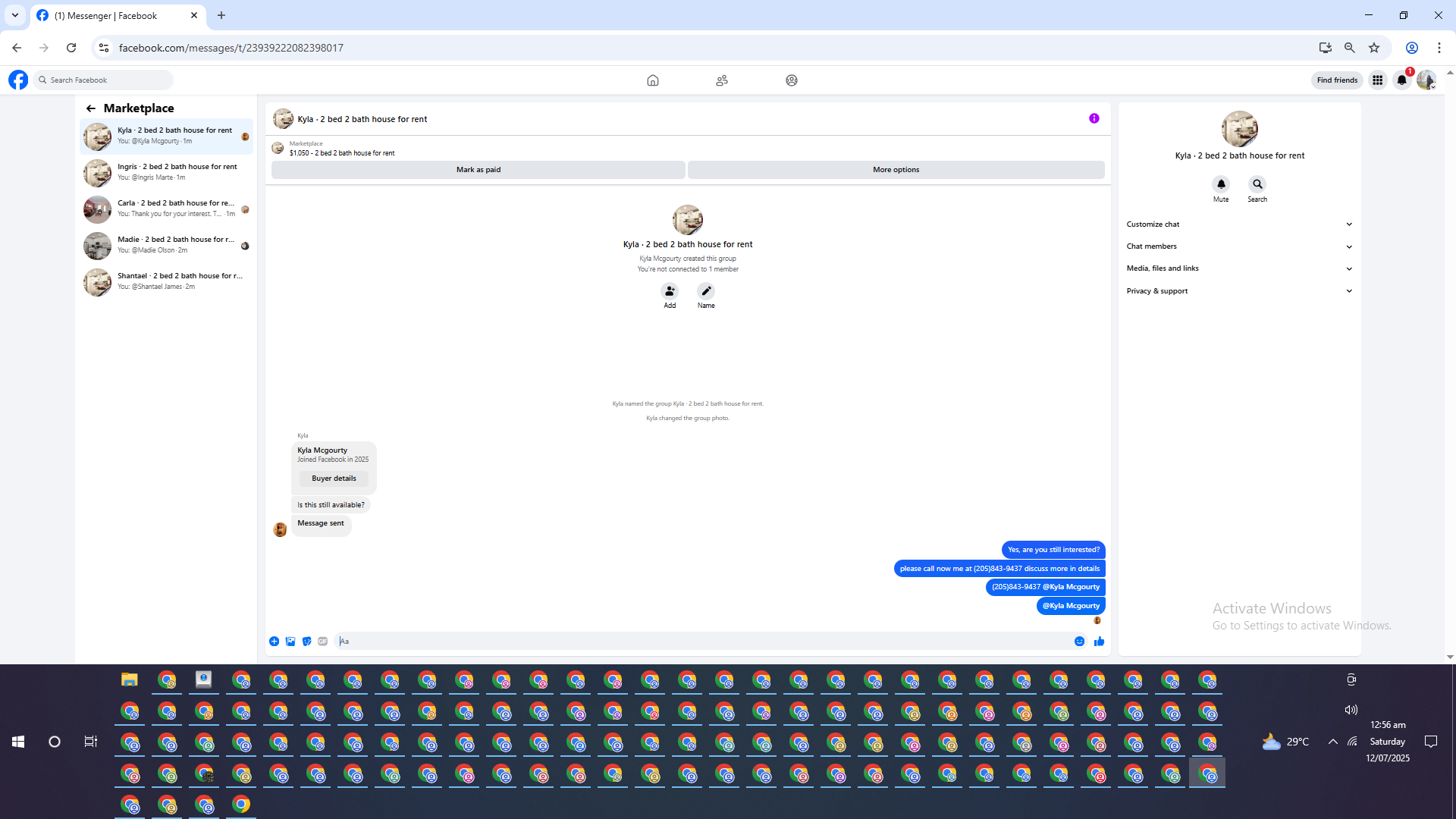The width and height of the screenshot is (1456, 819).
Task: Edit the group Name
Action: [706, 291]
